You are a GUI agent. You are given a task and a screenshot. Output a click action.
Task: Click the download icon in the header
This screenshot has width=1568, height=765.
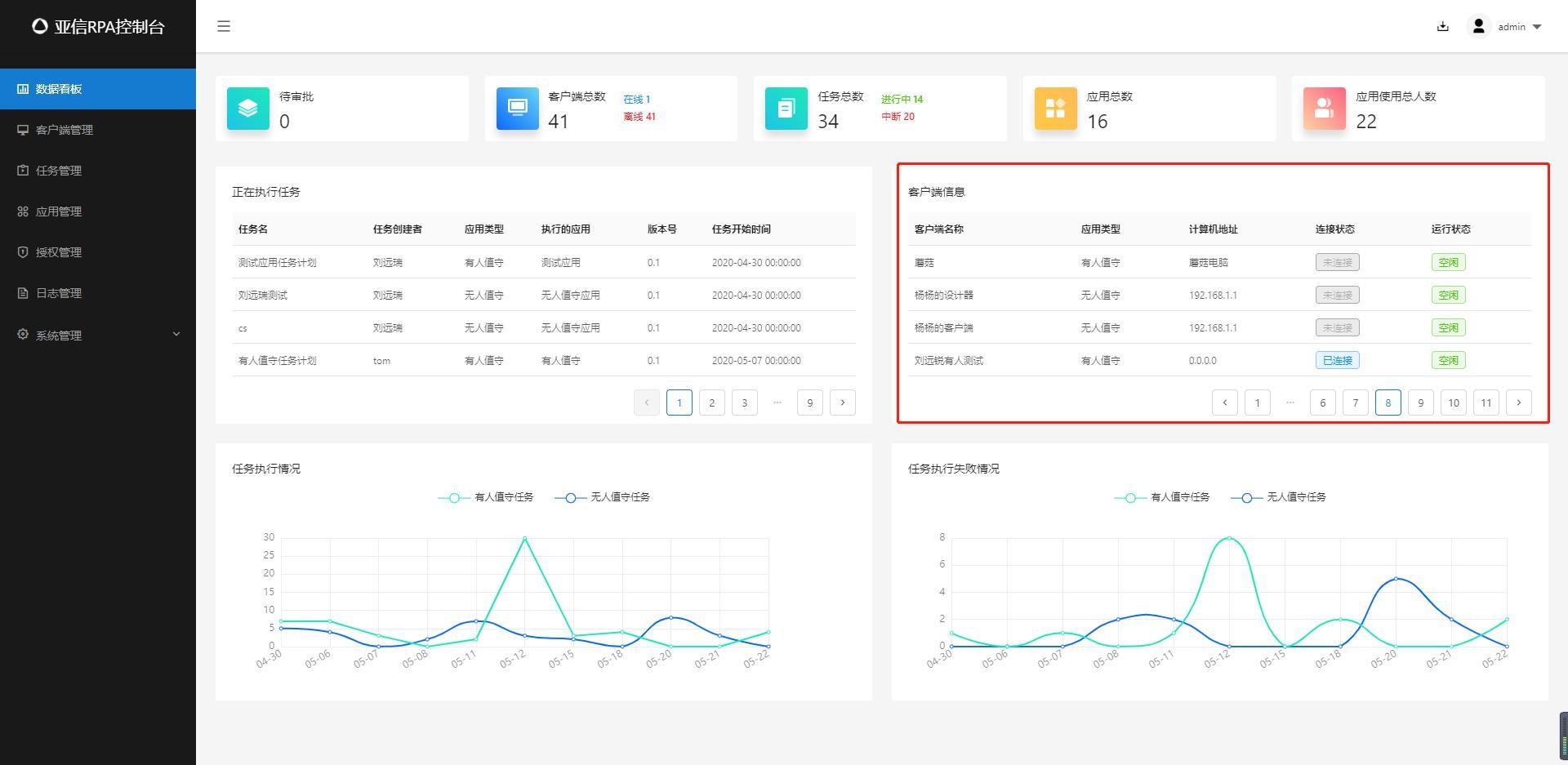pos(1442,26)
